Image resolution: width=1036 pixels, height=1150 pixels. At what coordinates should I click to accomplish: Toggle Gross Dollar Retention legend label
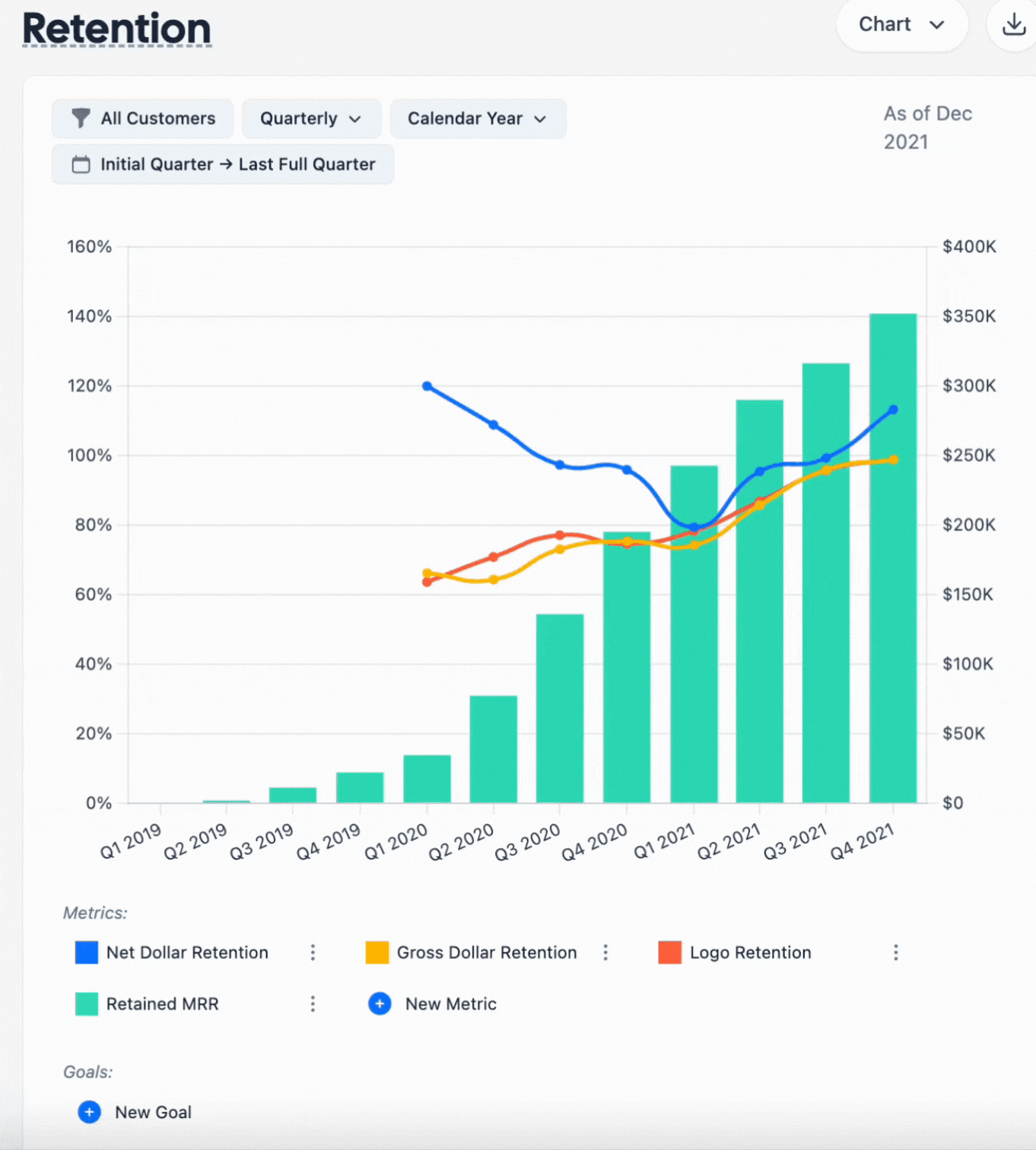pyautogui.click(x=486, y=952)
